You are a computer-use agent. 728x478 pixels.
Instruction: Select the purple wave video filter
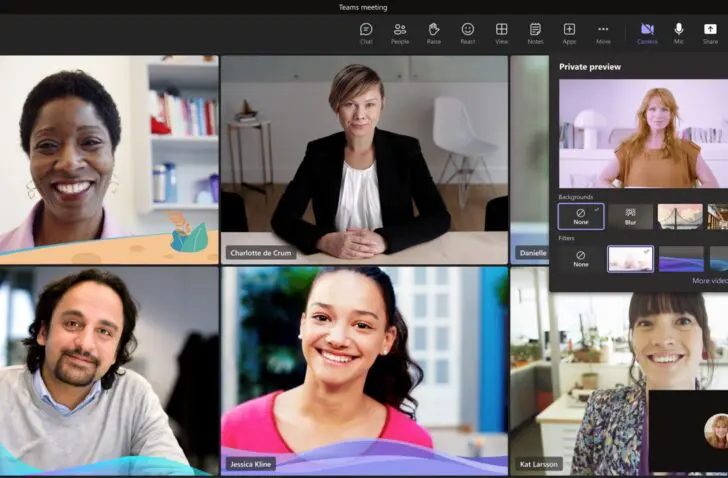coord(681,258)
